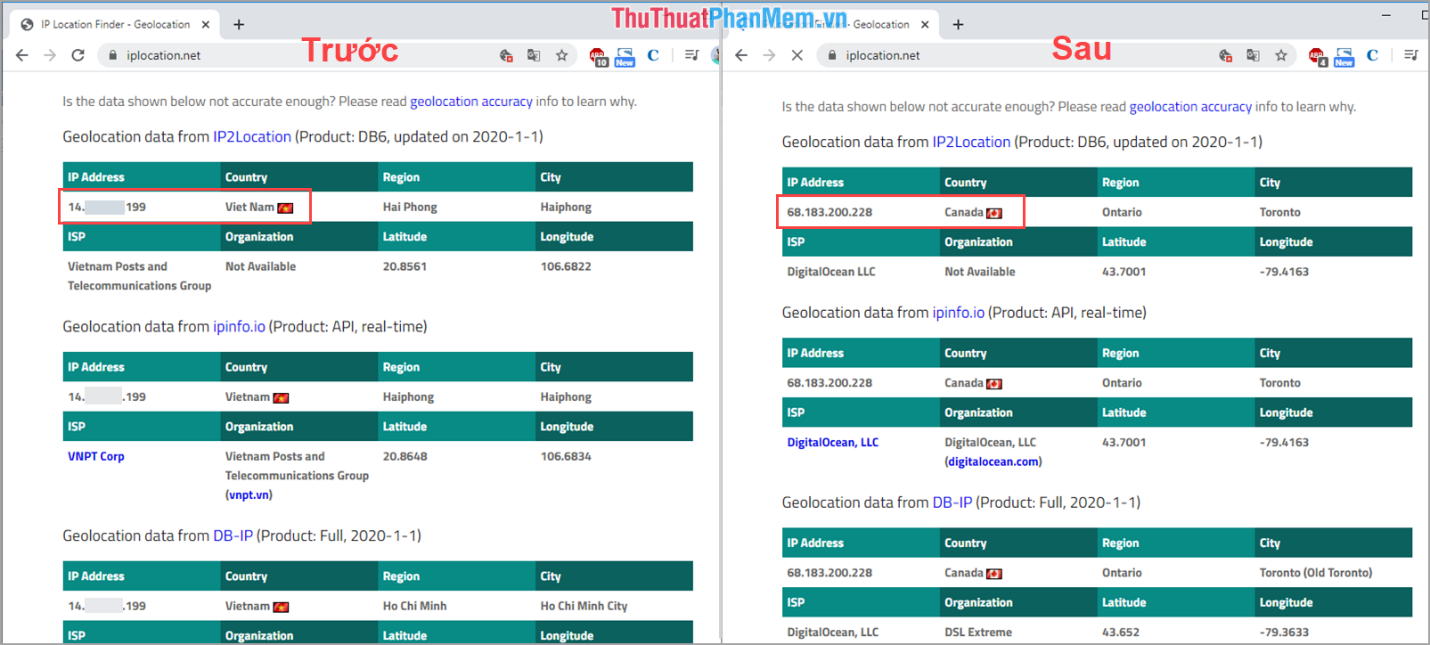Open the Google Translate extension icon
Screen dimensions: 1430x645
click(x=534, y=56)
